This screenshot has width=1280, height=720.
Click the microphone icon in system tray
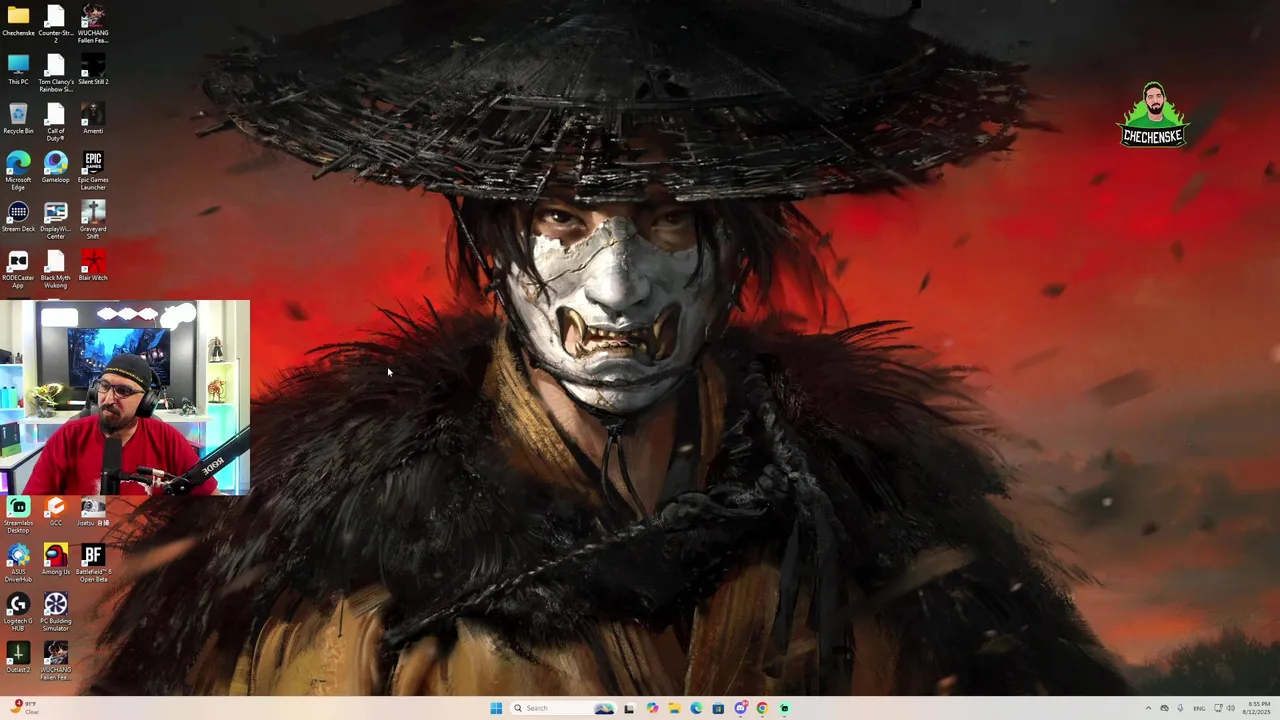[x=1180, y=708]
